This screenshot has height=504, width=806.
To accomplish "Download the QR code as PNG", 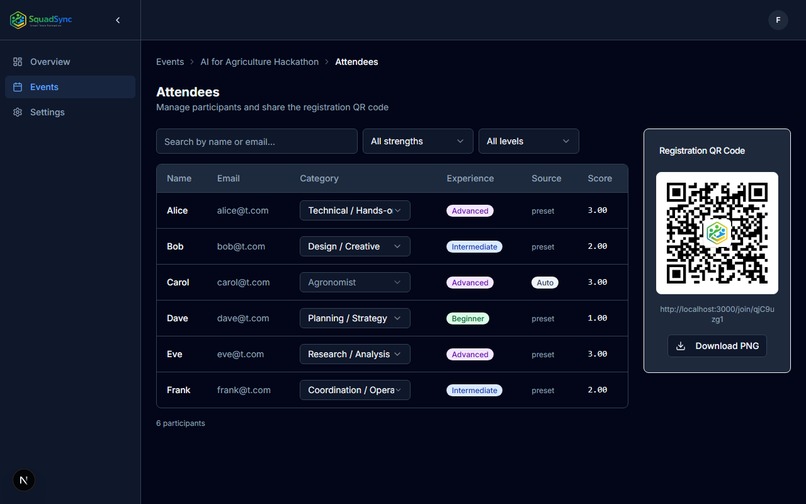I will click(717, 346).
